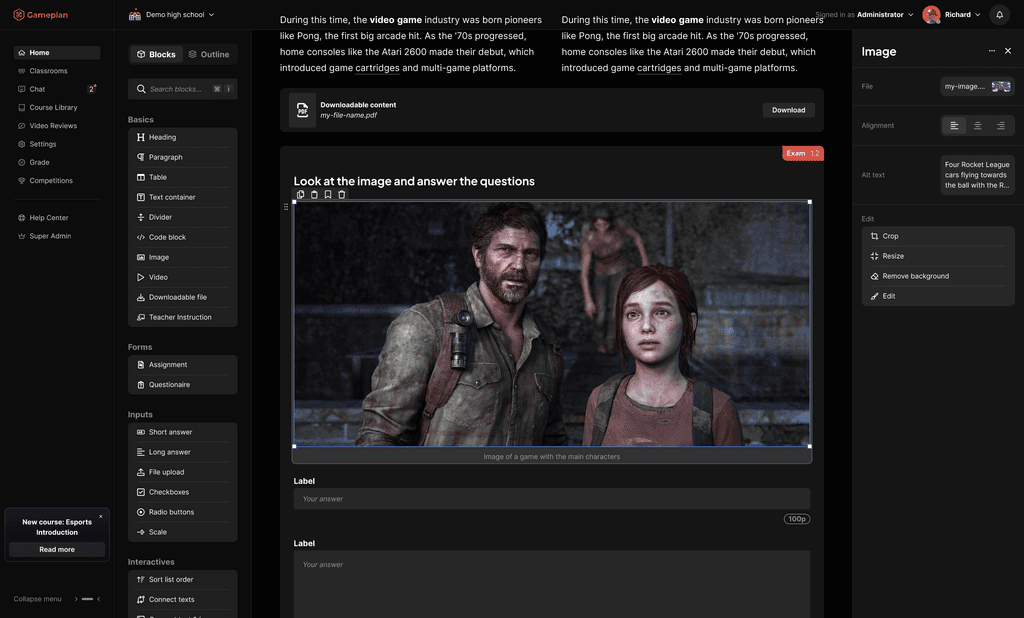This screenshot has width=1024, height=618.
Task: Focus the Search blocks field
Action: point(183,89)
